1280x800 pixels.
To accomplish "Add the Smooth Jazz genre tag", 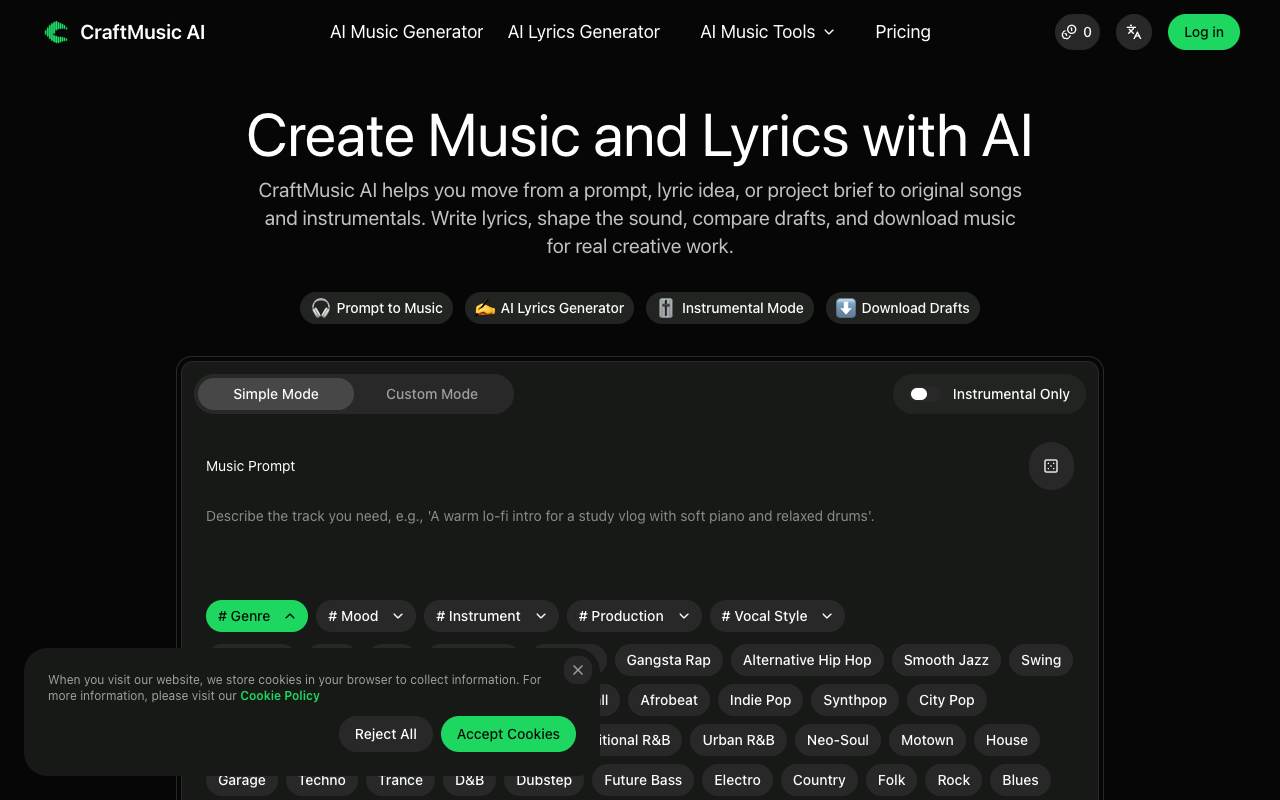I will (x=946, y=660).
